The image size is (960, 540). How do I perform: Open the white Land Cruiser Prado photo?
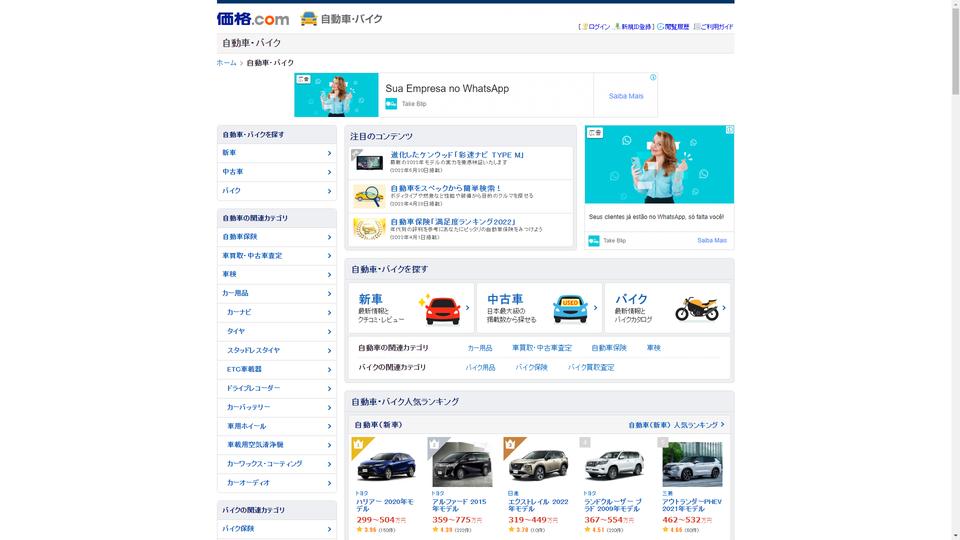click(x=614, y=465)
